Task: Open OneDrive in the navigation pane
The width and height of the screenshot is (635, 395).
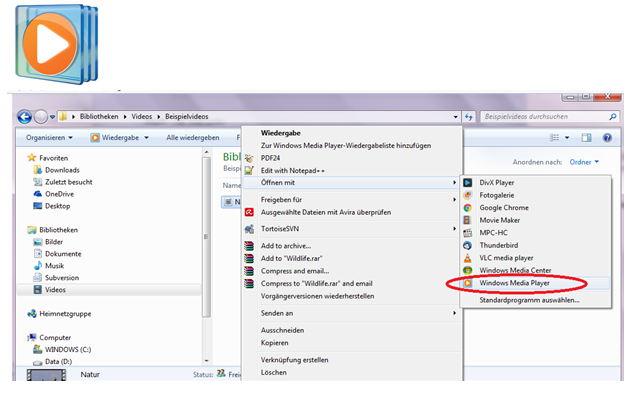Action: point(59,194)
